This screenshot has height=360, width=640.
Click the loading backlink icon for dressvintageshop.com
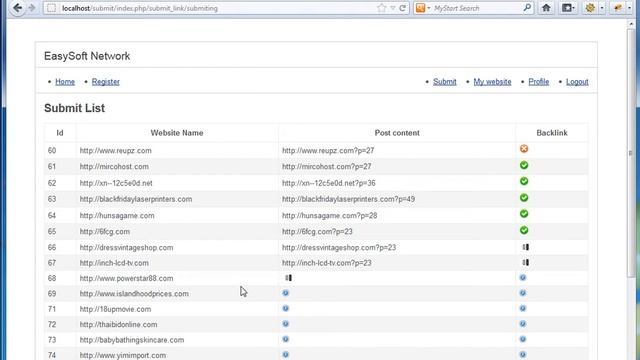526,247
